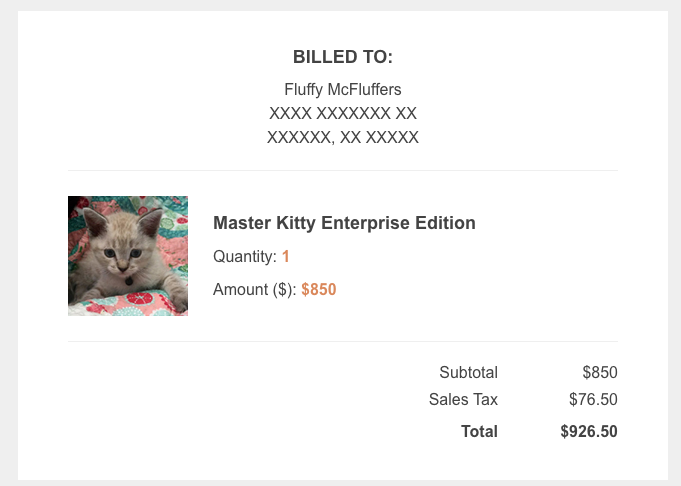Click the Quantity label
Screen dimensions: 681x486
(245, 257)
